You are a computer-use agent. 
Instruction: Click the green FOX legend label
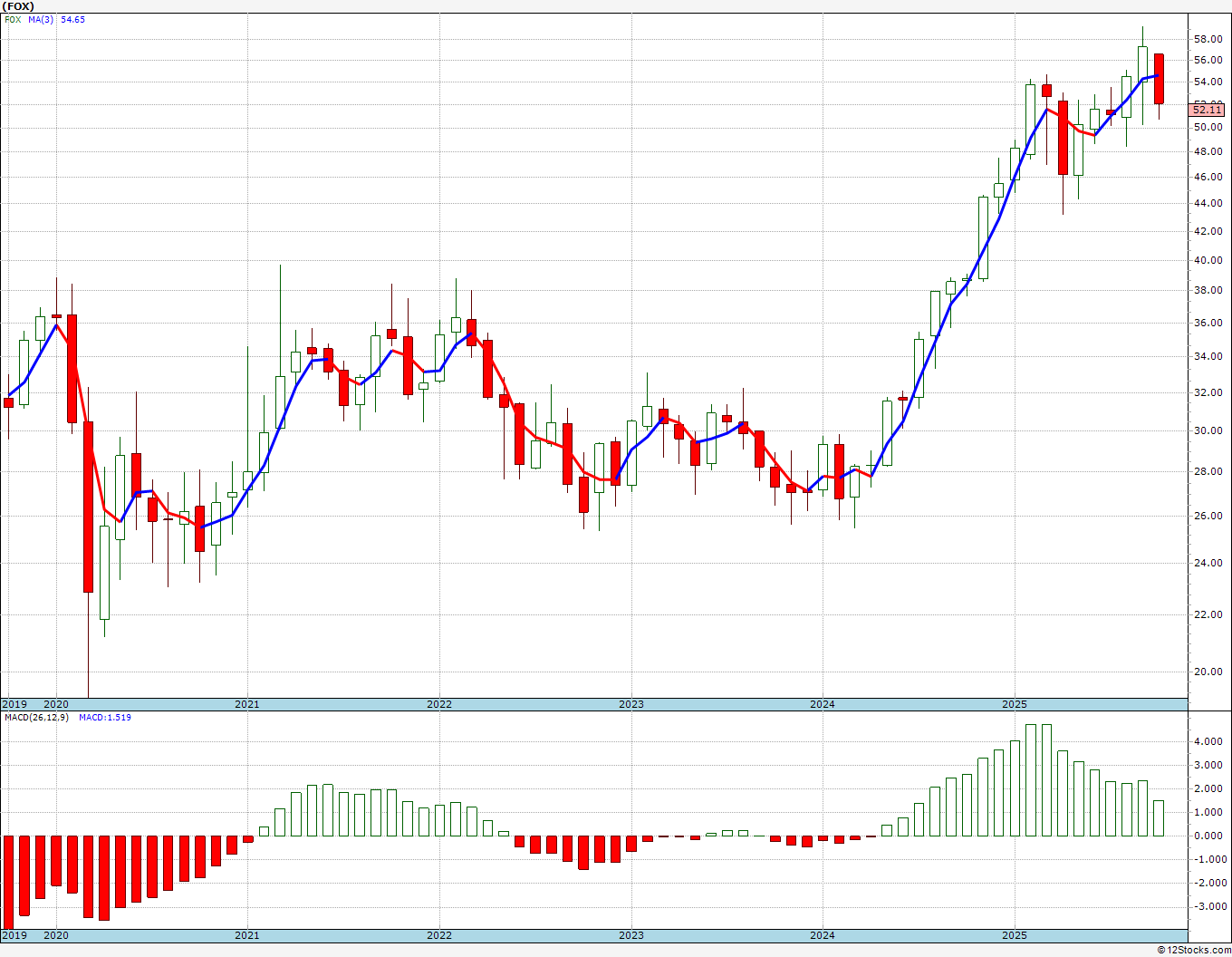tap(13, 19)
